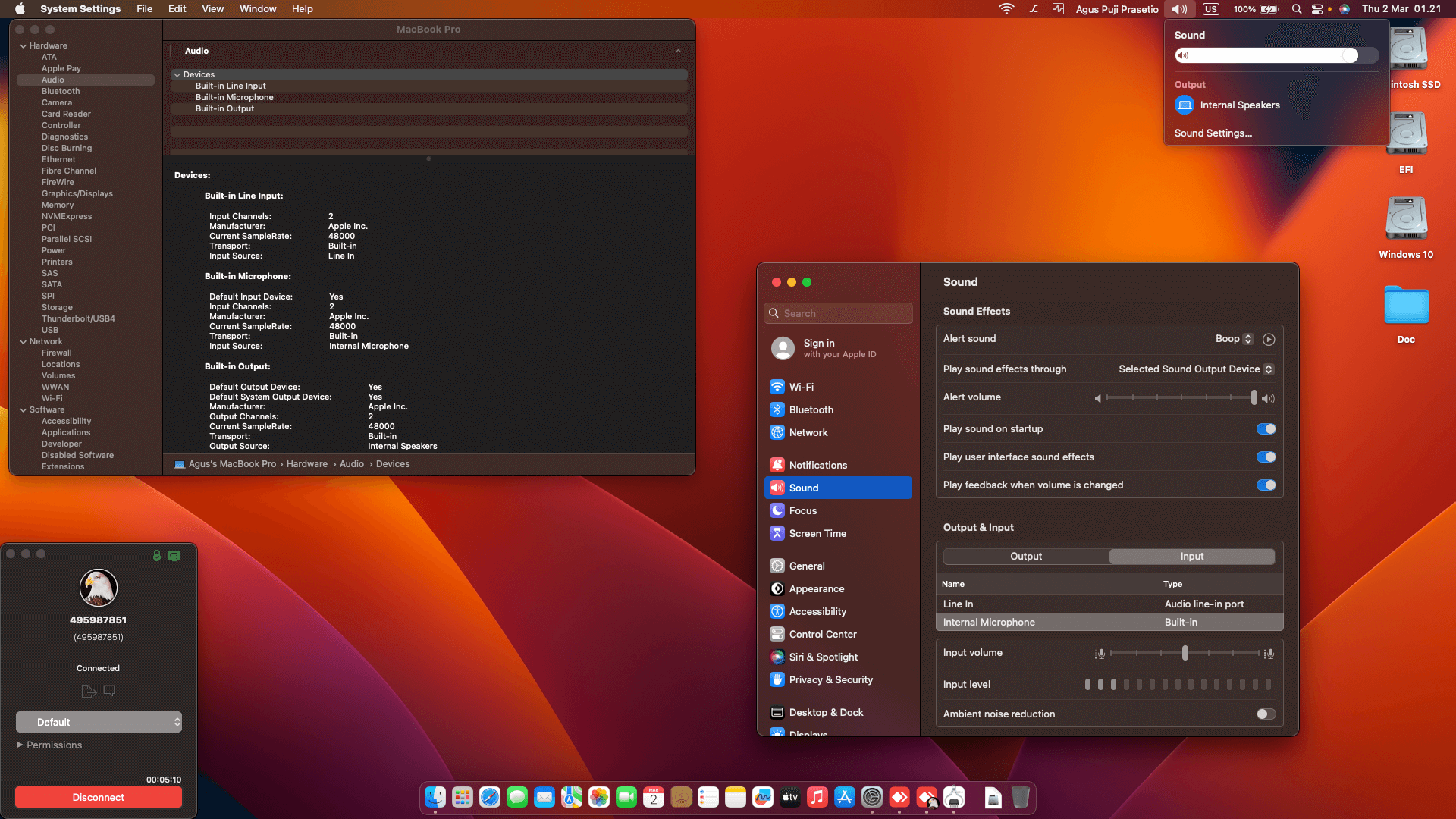Play the alert sound preview
Viewport: 1456px width, 819px height.
tap(1269, 339)
